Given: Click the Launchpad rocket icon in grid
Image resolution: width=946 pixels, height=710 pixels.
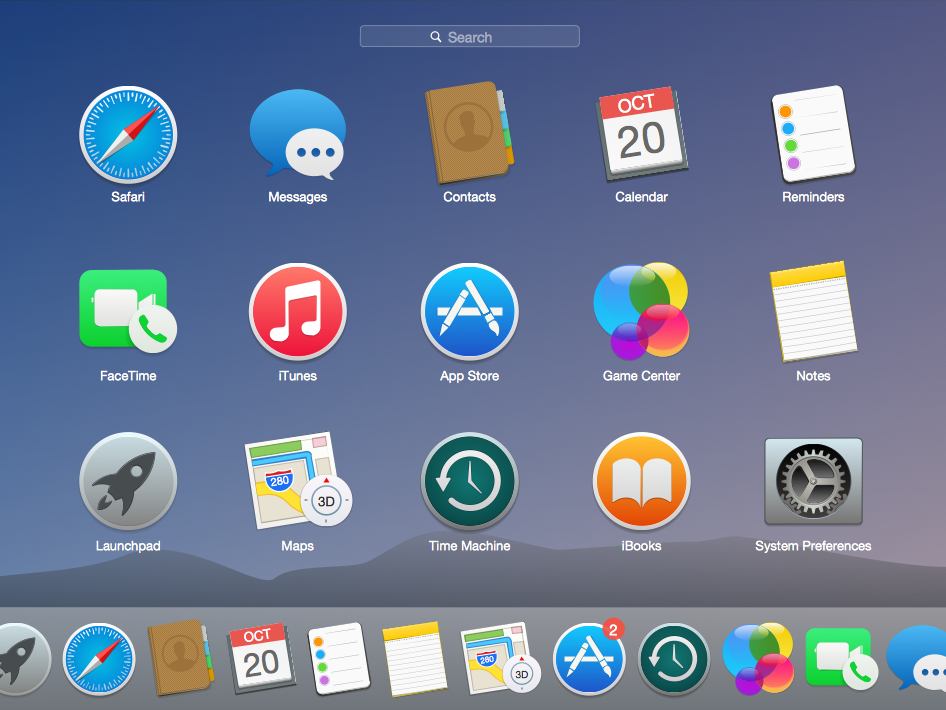Looking at the screenshot, I should (128, 481).
